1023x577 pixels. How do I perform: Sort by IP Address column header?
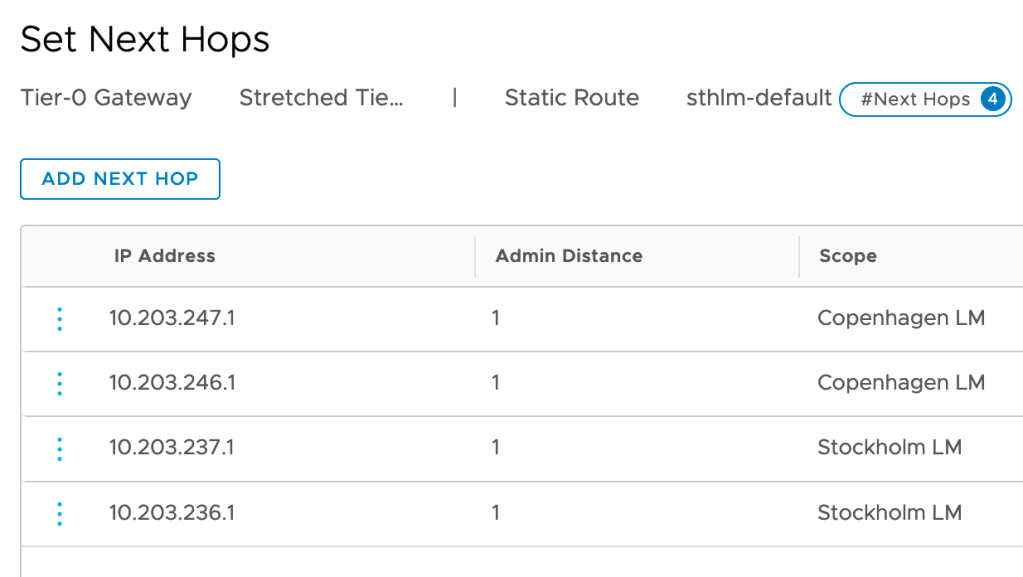(164, 256)
